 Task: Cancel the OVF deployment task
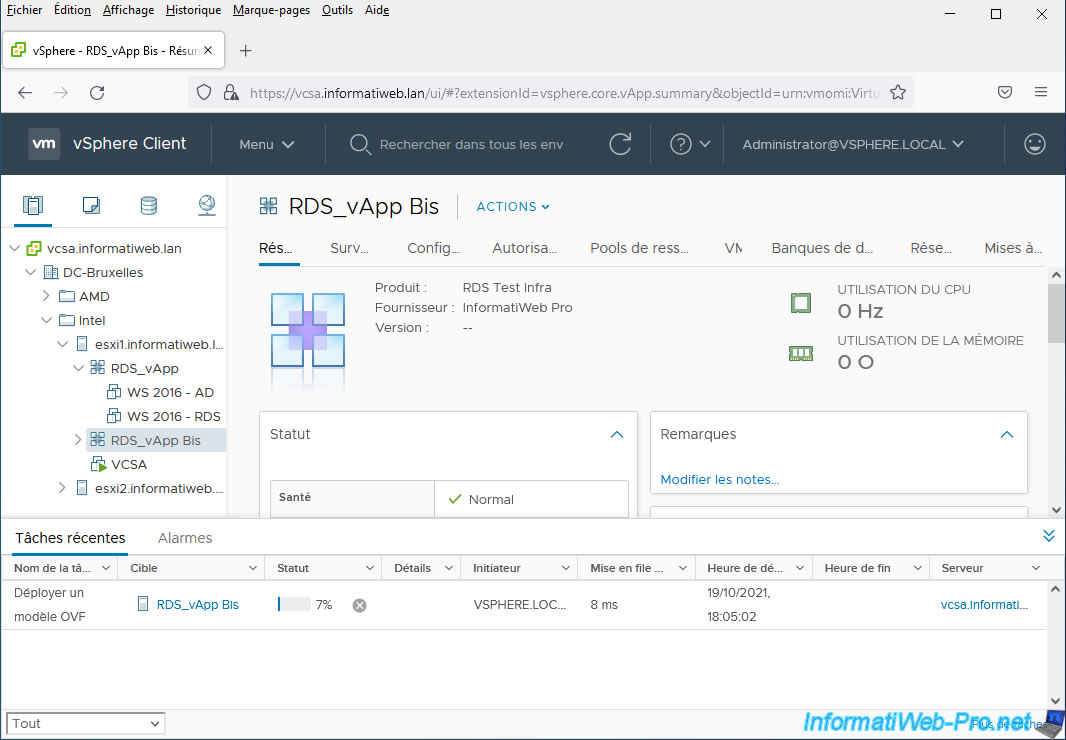pos(360,605)
